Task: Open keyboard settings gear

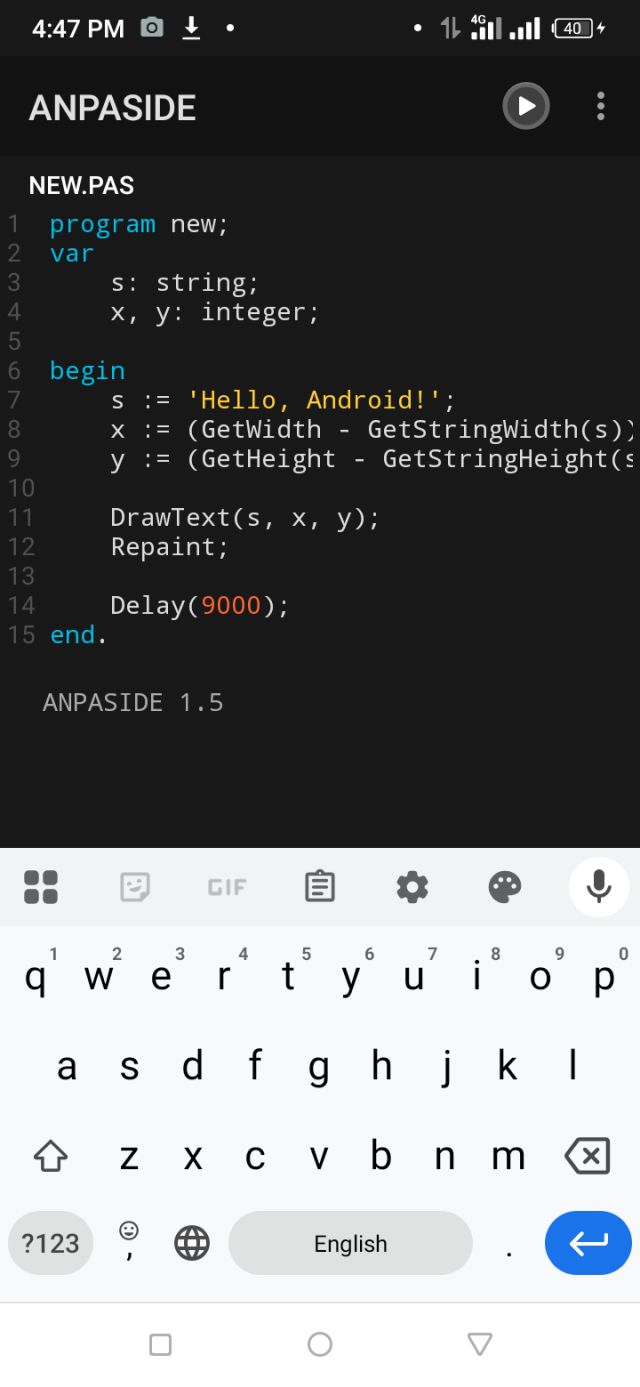Action: tap(412, 887)
